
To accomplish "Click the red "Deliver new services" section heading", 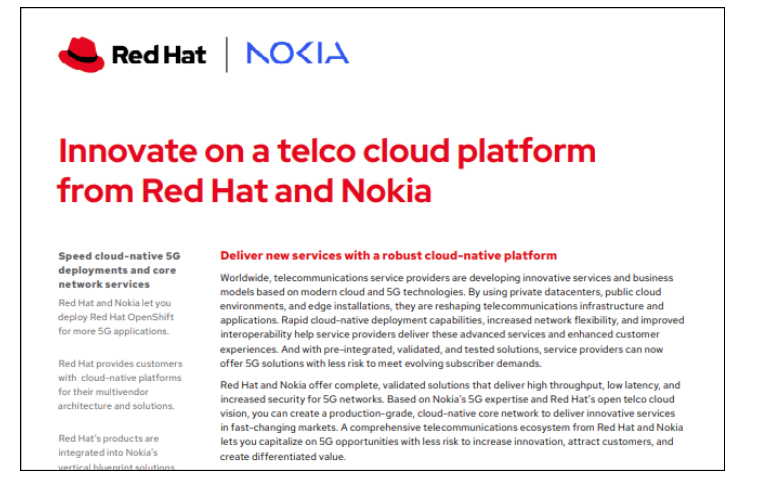I will coord(388,256).
